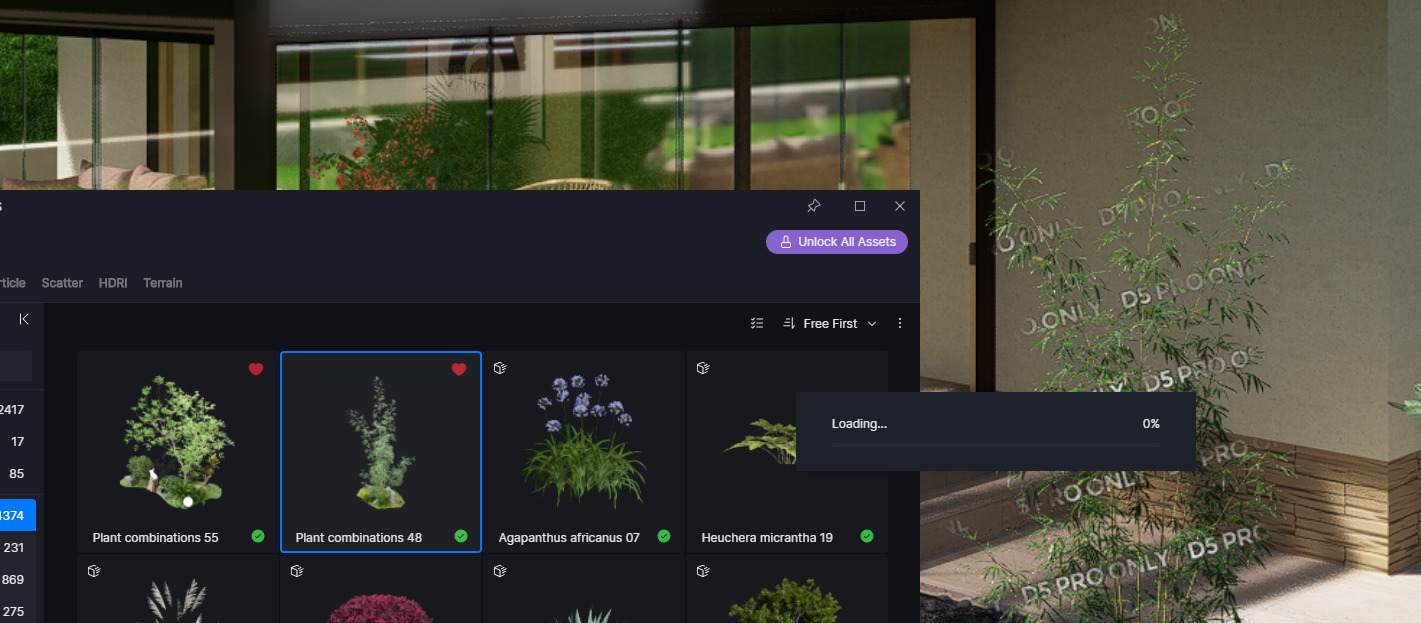Open the three-dot more options menu
The image size is (1421, 623).
[900, 323]
